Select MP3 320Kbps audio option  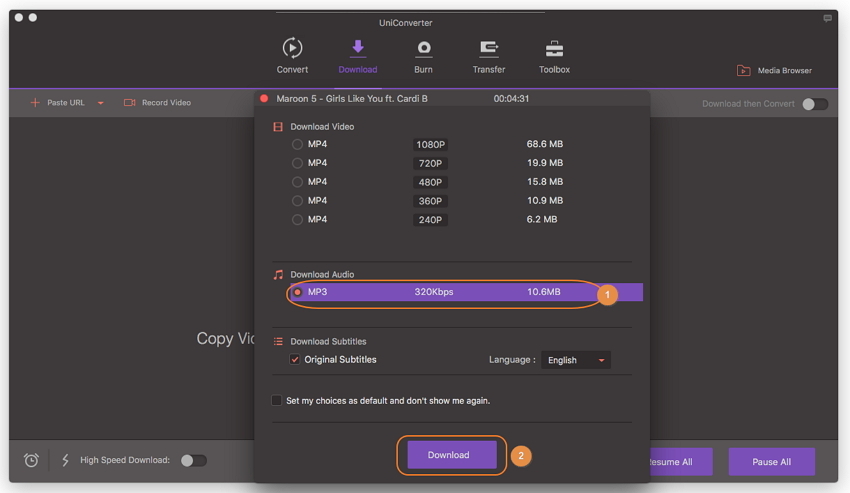[x=297, y=292]
